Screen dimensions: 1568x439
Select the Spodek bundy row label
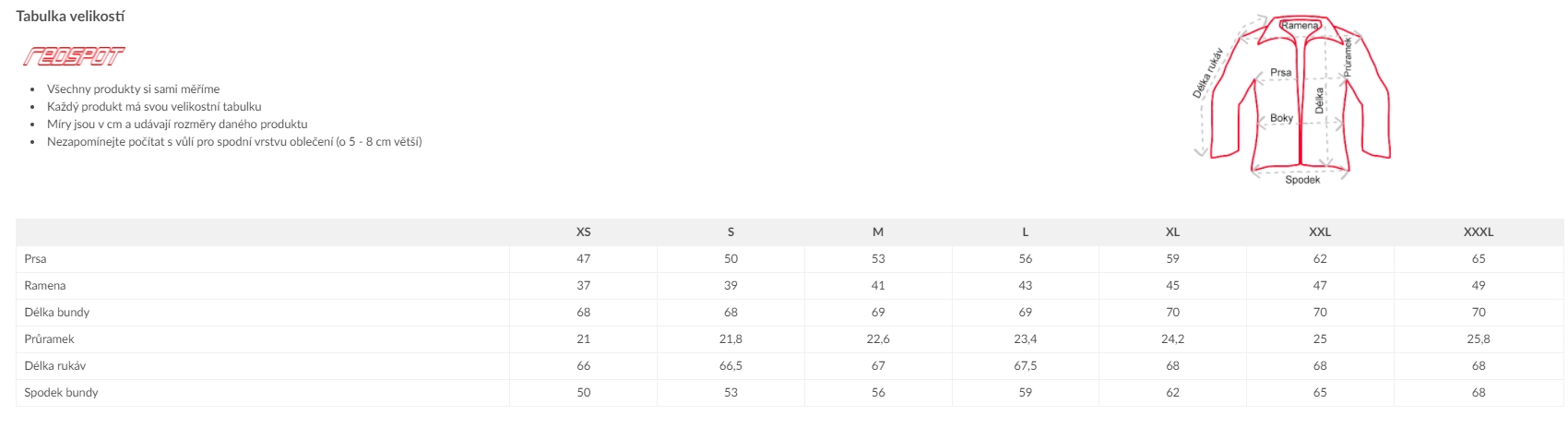pyautogui.click(x=61, y=393)
